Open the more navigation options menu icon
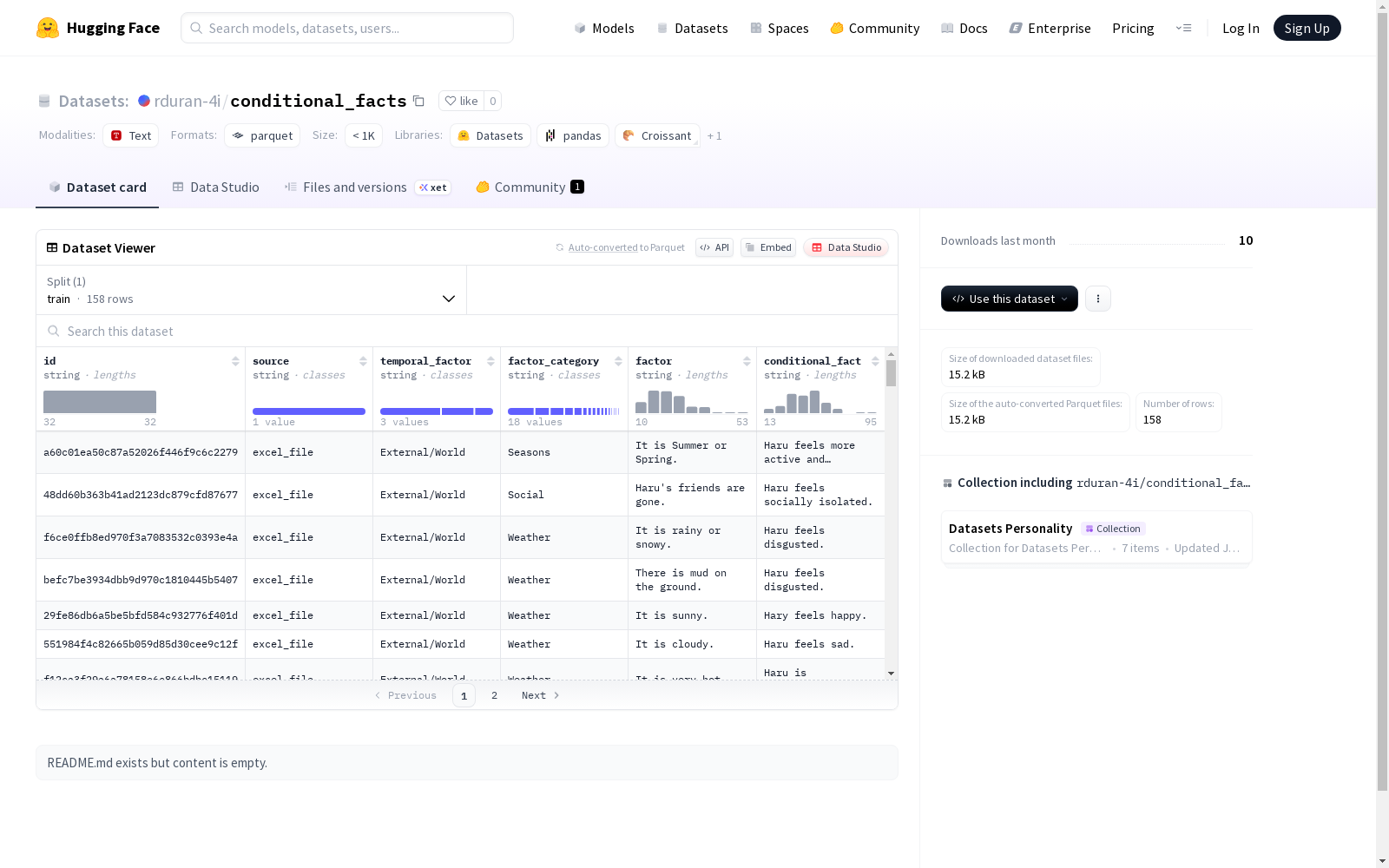This screenshot has height=868, width=1389. tap(1183, 28)
